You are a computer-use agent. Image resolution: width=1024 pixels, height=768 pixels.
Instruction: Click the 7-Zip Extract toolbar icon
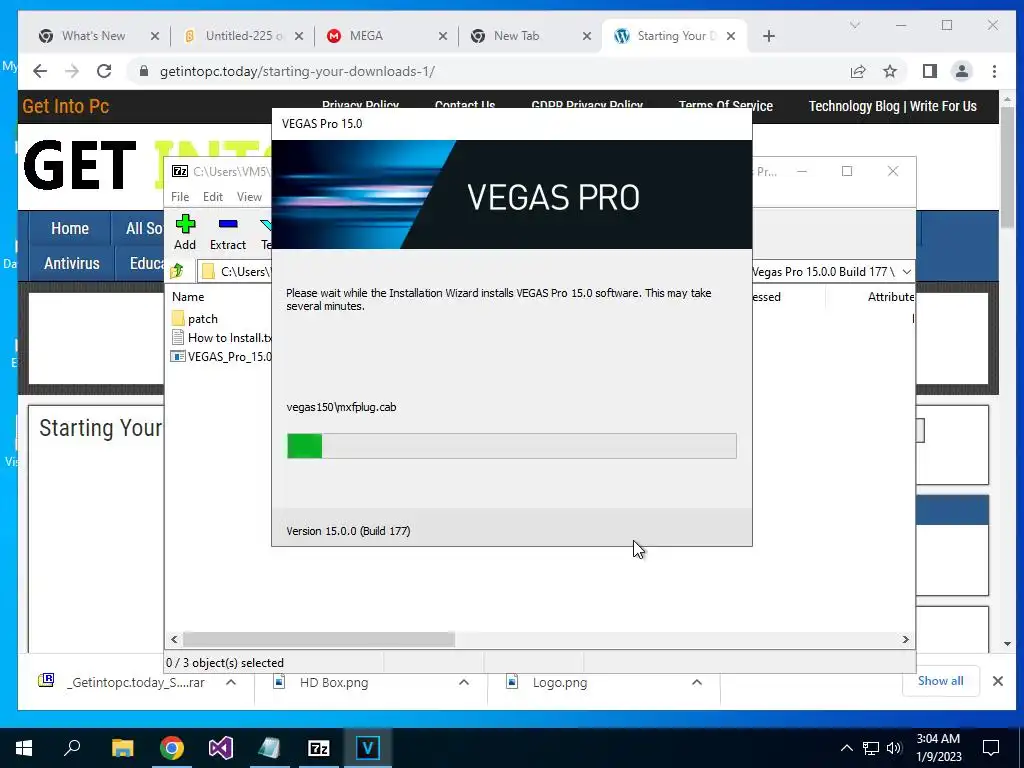pos(227,232)
